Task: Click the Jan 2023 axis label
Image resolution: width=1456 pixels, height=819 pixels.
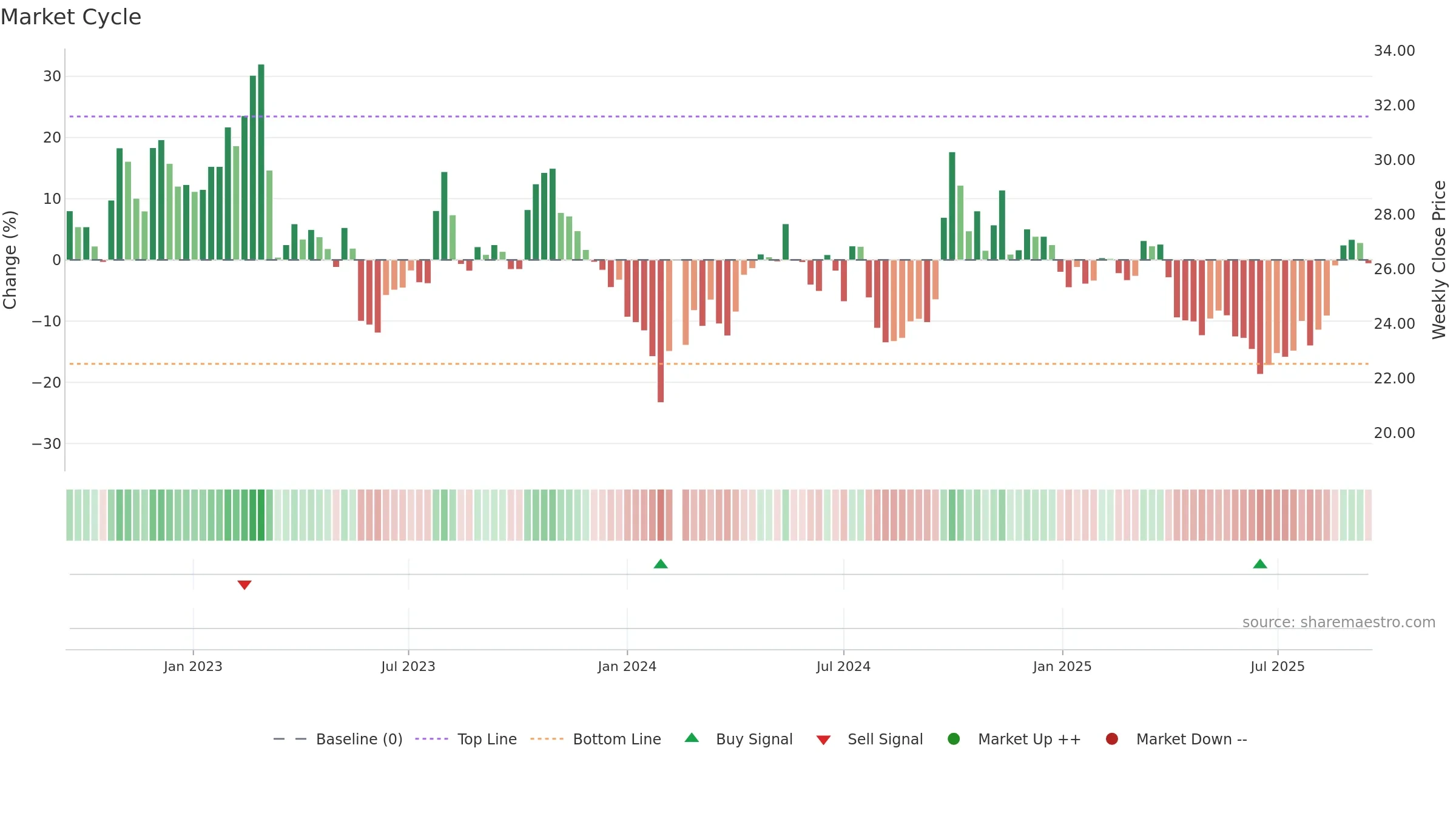Action: [x=193, y=666]
